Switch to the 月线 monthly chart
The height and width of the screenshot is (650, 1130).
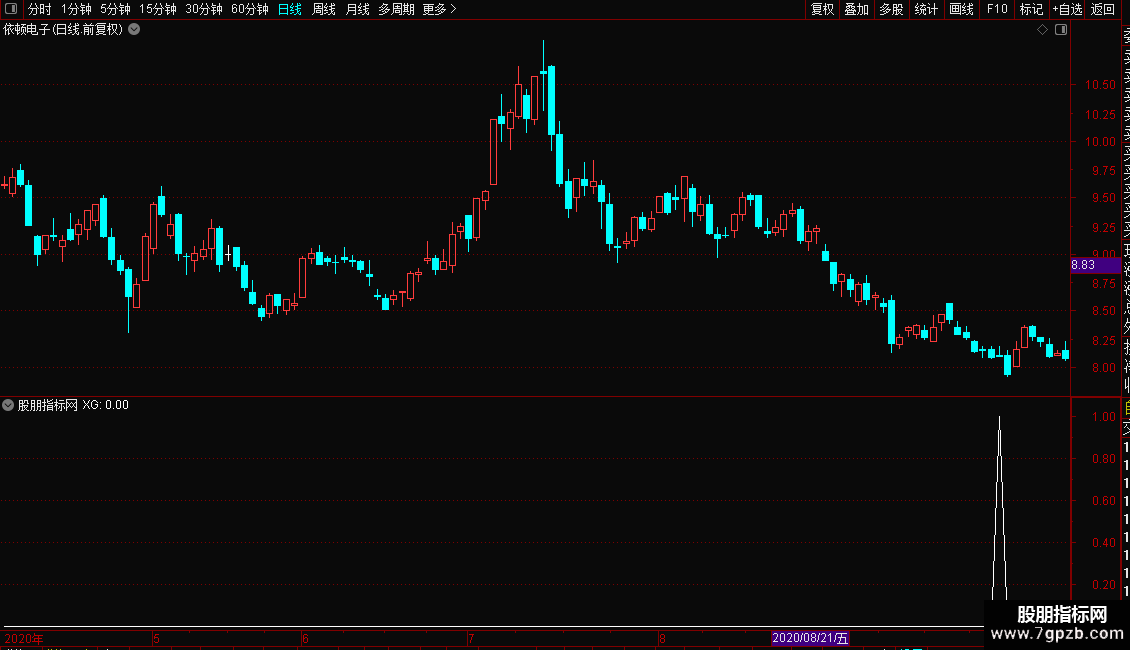(357, 9)
